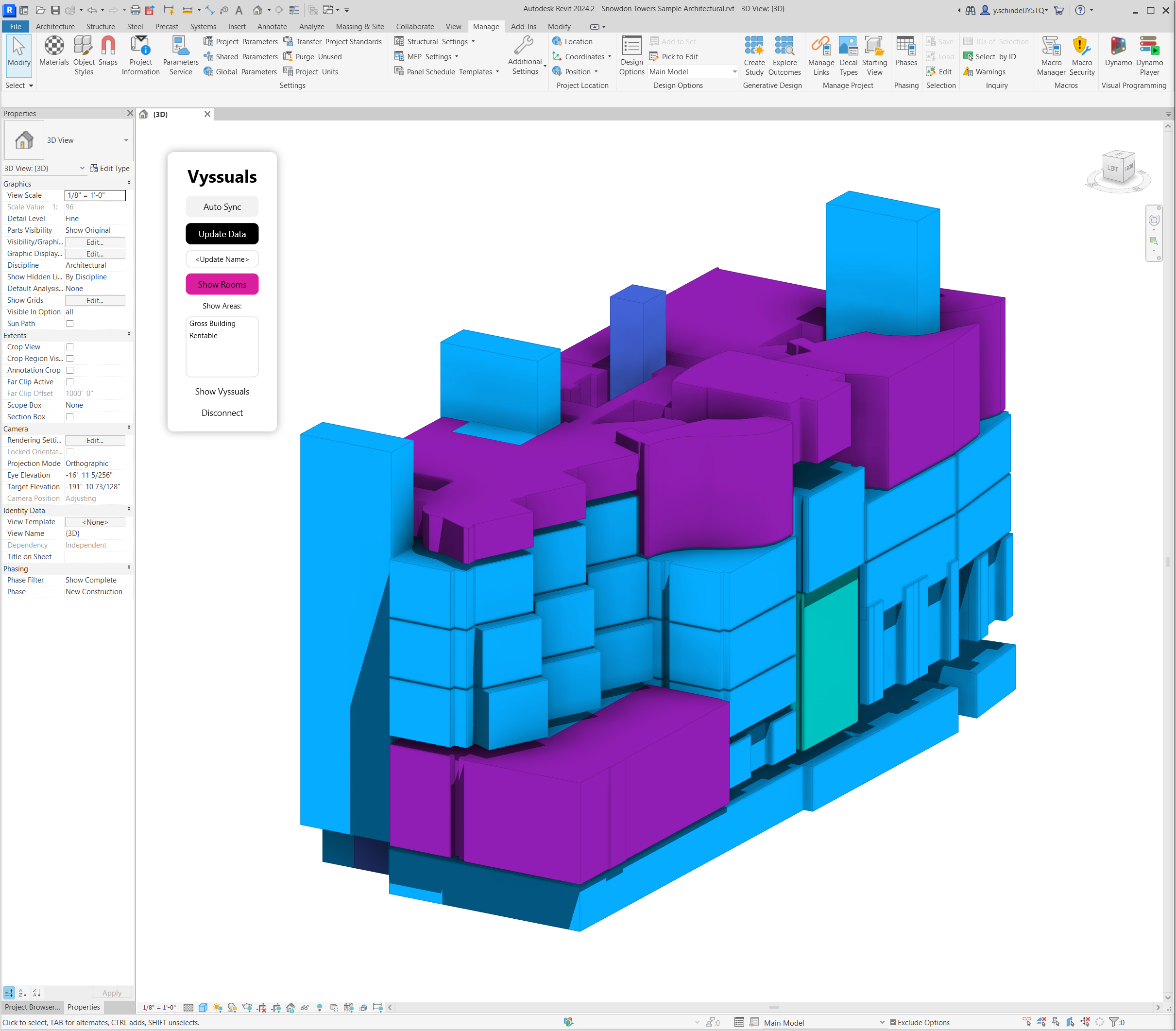Open the Project Information dialog
This screenshot has height=1031, width=1176.
point(141,56)
